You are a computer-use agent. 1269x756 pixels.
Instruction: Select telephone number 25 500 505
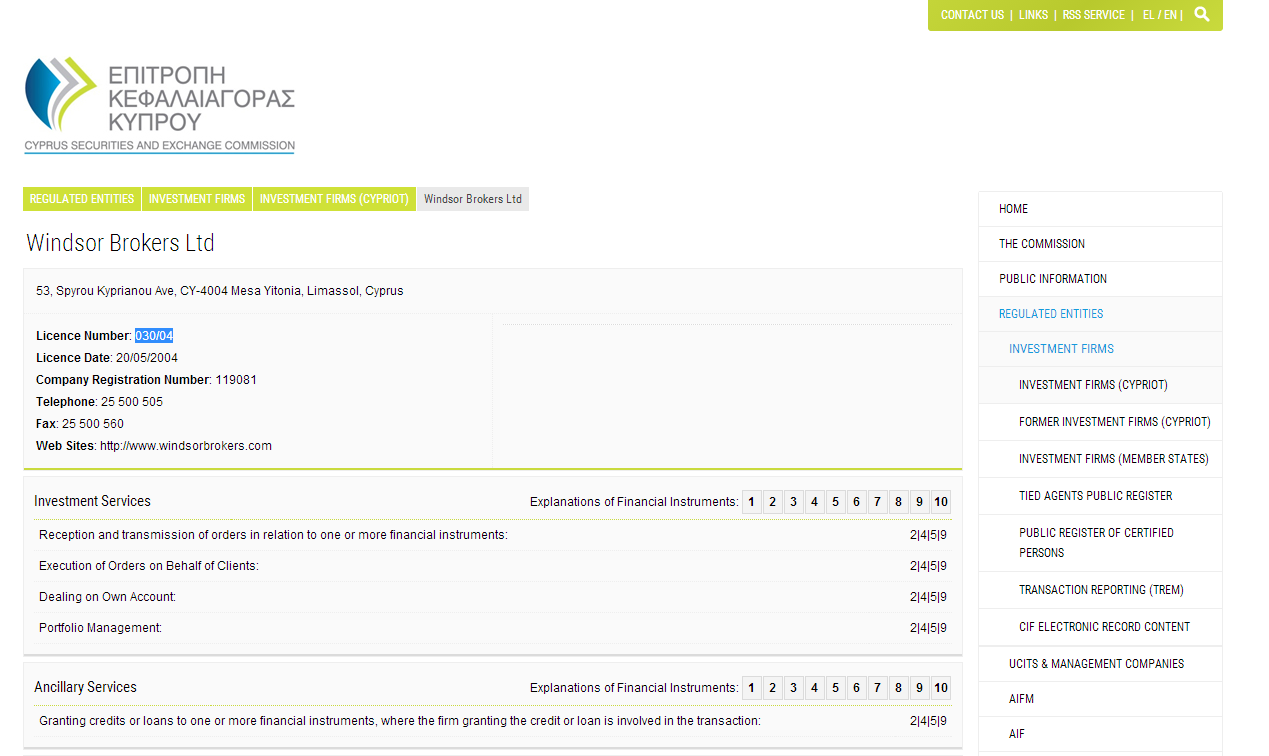pyautogui.click(x=132, y=402)
